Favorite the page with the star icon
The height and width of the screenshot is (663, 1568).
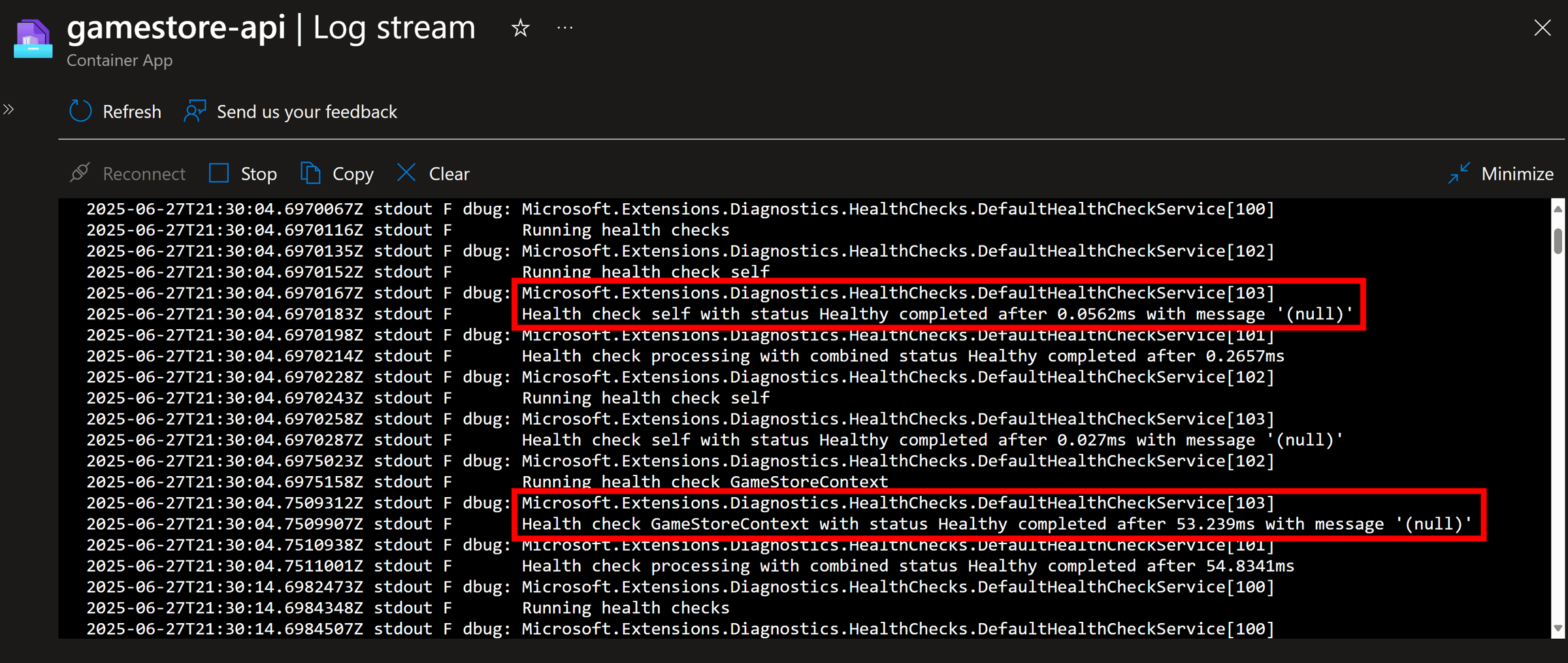point(520,28)
